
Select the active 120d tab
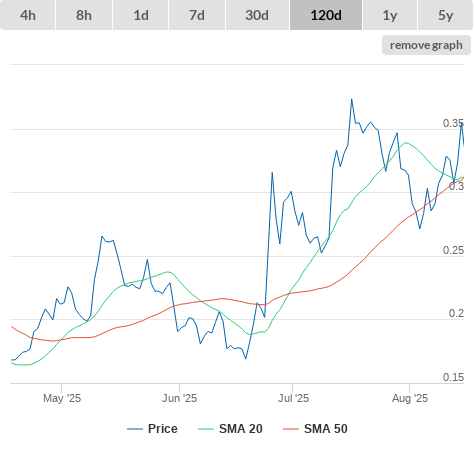[x=326, y=15]
